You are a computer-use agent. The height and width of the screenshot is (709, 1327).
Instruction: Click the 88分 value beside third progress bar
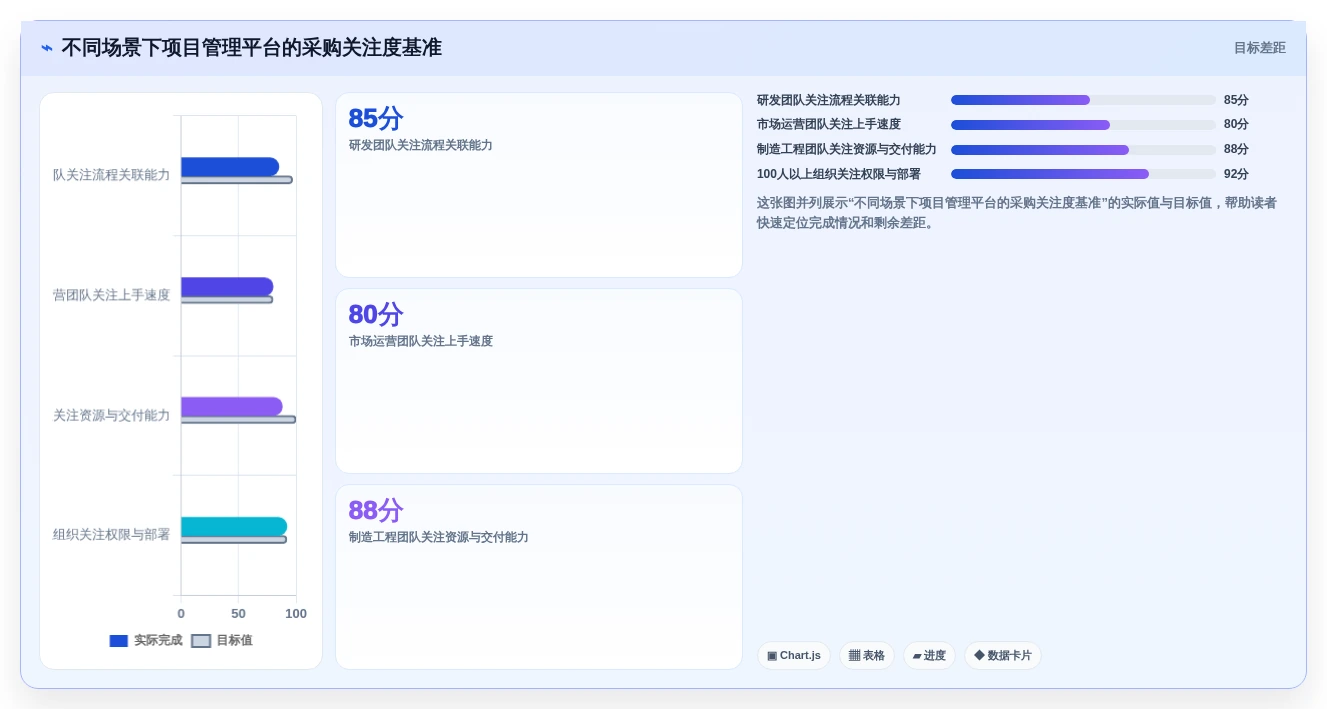point(1236,150)
